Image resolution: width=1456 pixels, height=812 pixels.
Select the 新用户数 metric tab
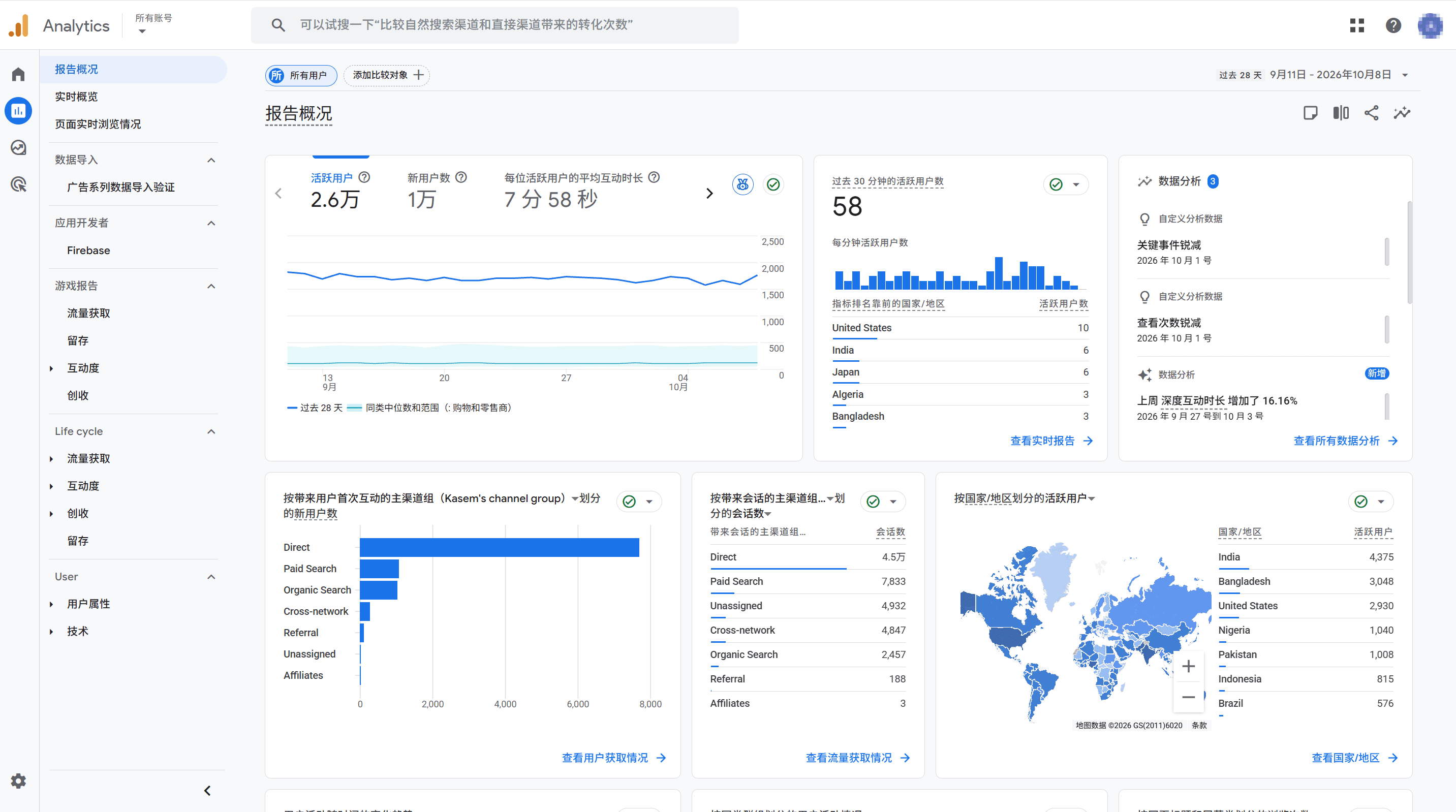point(437,191)
